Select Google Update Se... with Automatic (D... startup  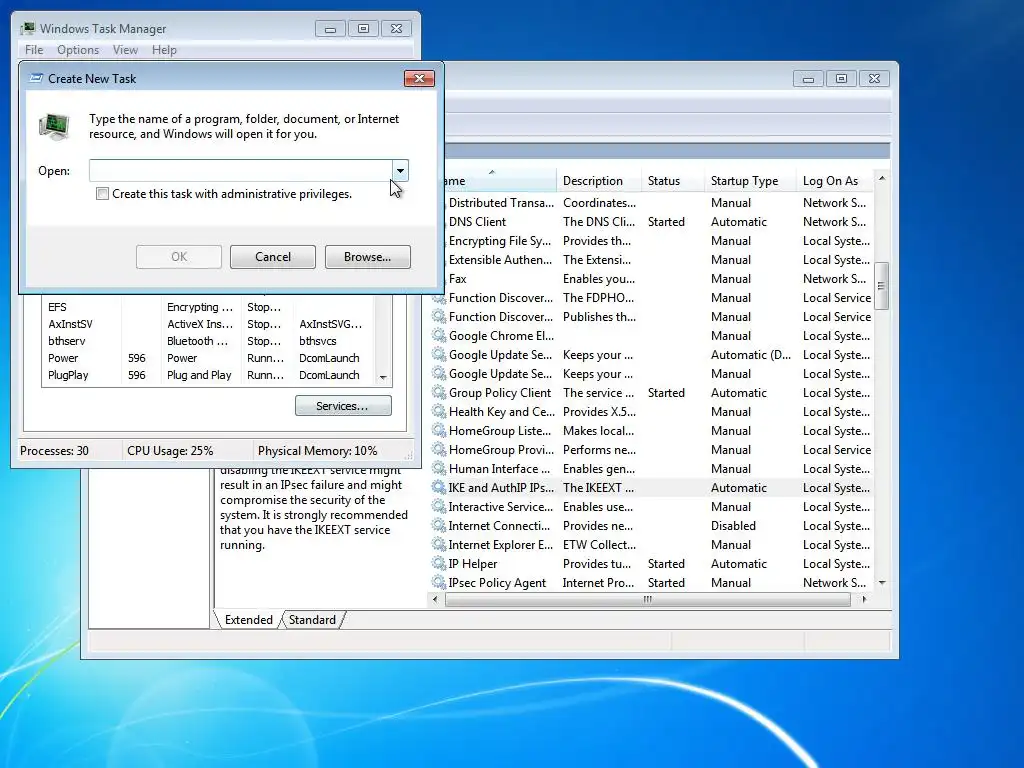click(x=651, y=355)
